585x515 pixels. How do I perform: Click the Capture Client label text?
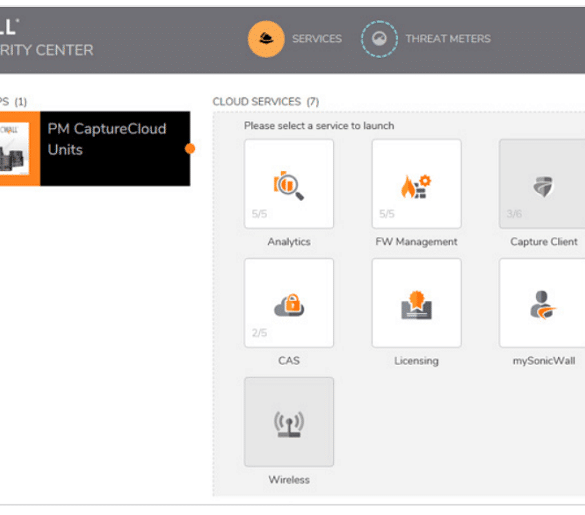pyautogui.click(x=544, y=242)
